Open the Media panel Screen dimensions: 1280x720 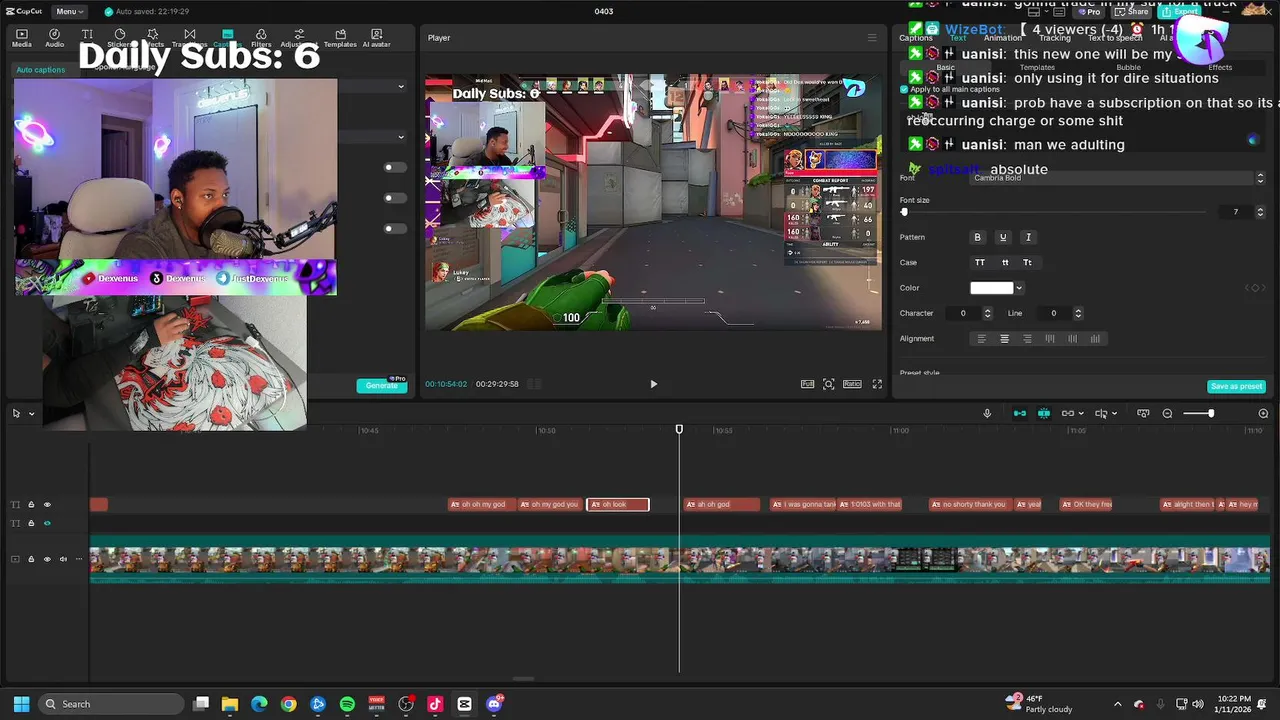coord(21,38)
